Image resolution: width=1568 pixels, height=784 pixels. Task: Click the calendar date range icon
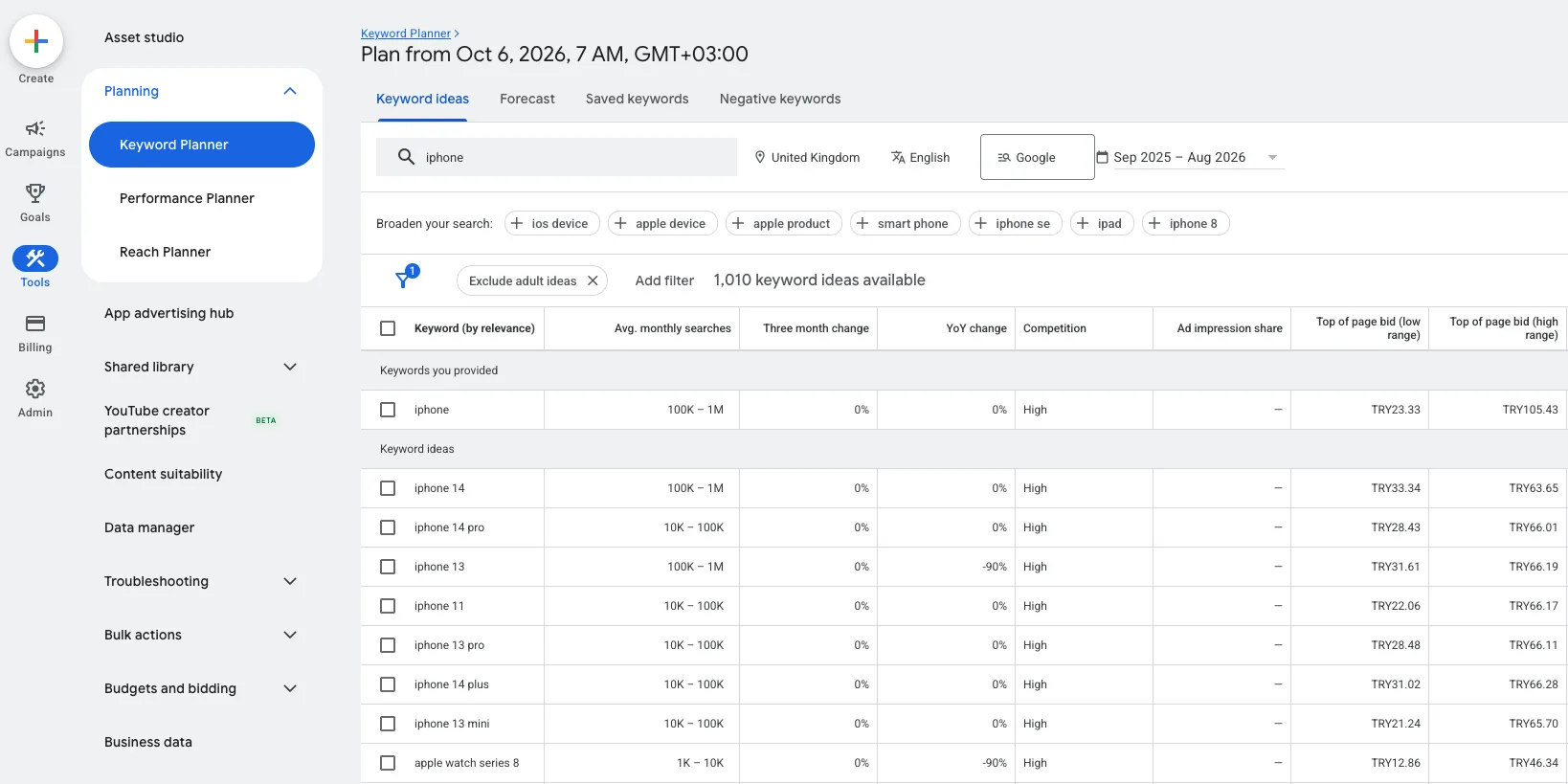(x=1103, y=157)
